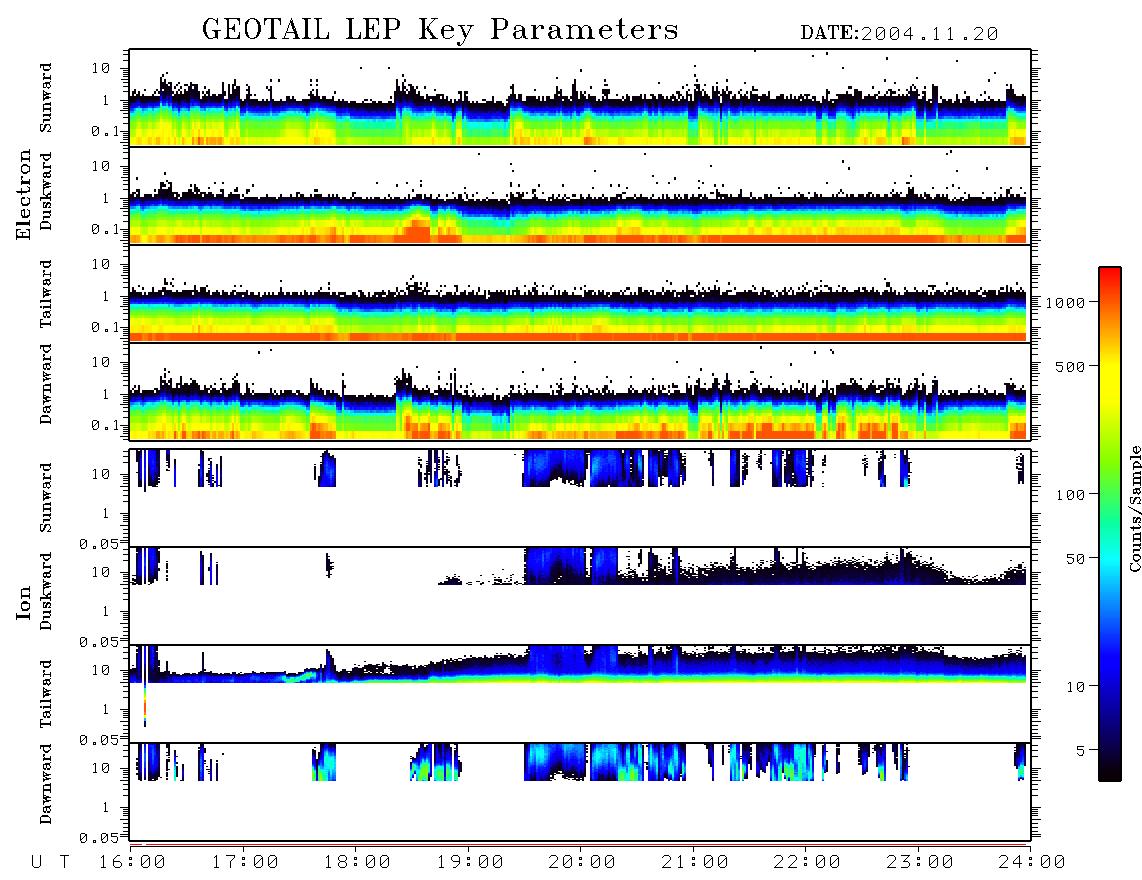Select the Ion Duskward axis label
The height and width of the screenshot is (880, 1142).
click(46, 591)
